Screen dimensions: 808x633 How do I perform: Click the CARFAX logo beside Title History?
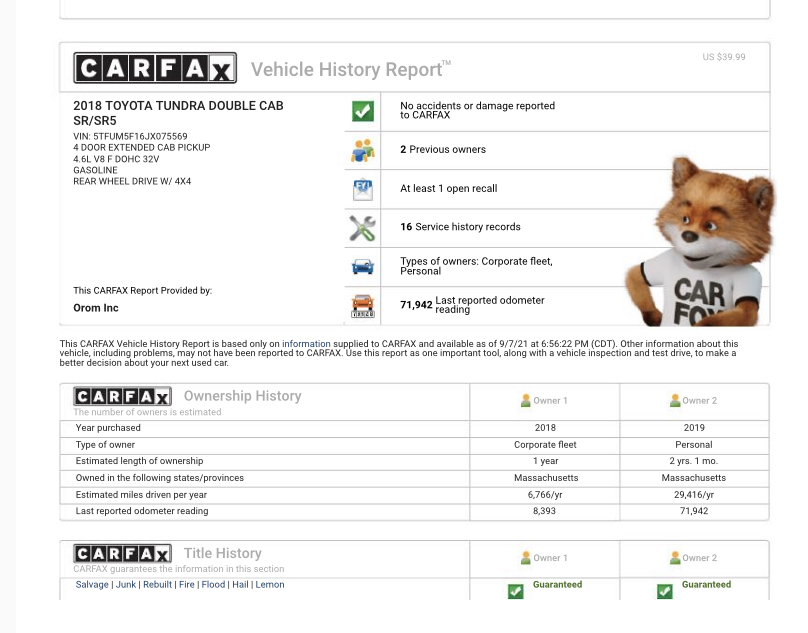click(123, 554)
